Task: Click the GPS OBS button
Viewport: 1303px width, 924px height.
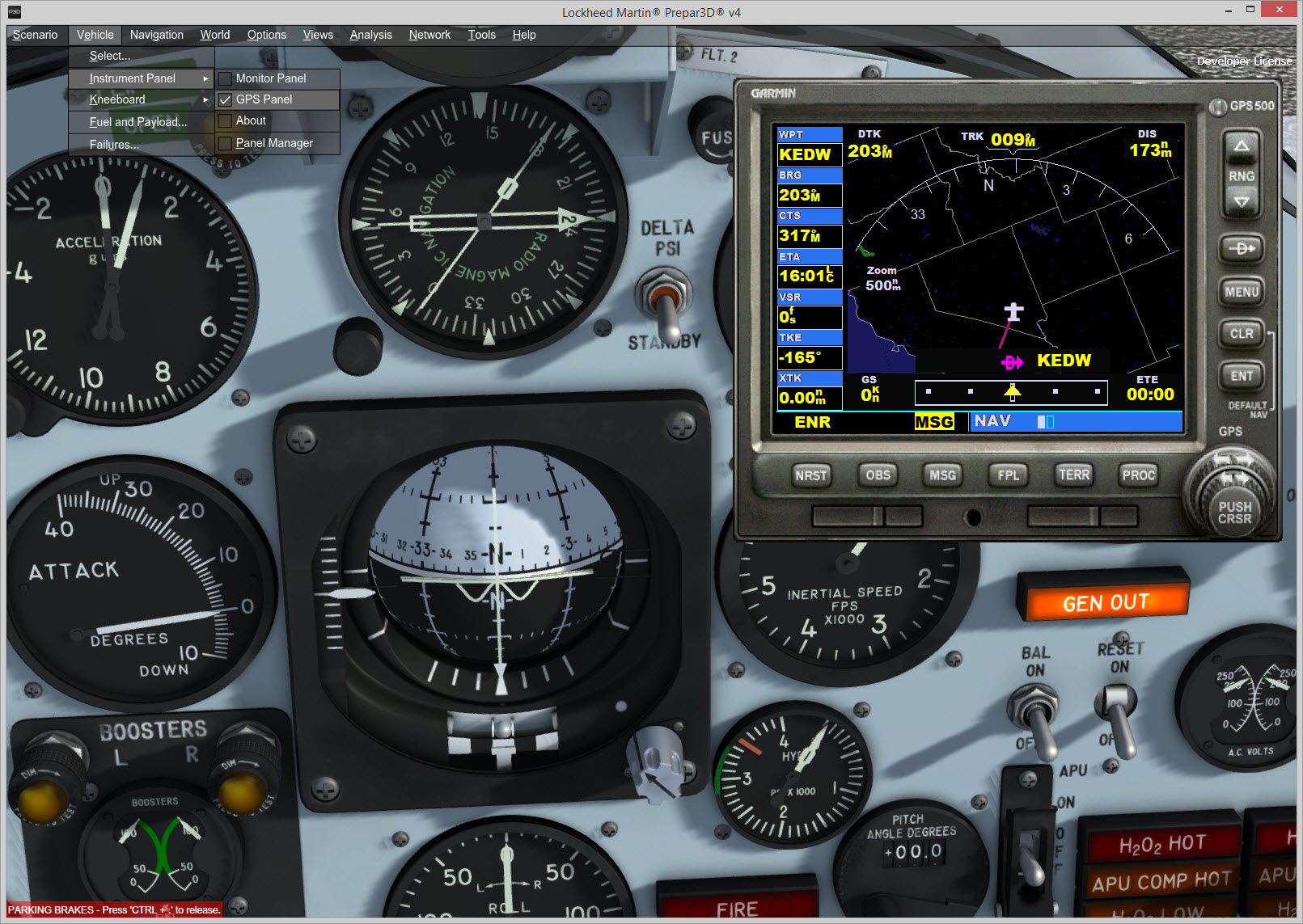Action: [x=878, y=475]
